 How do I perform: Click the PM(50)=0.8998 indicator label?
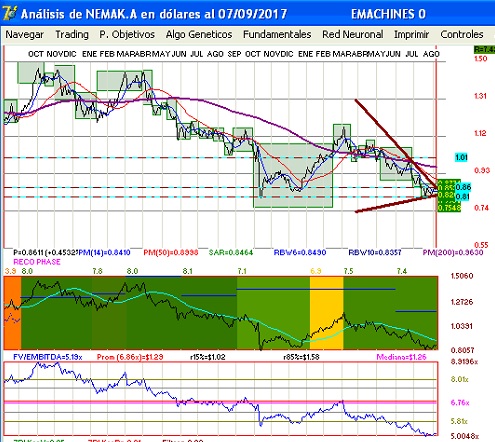(x=171, y=253)
